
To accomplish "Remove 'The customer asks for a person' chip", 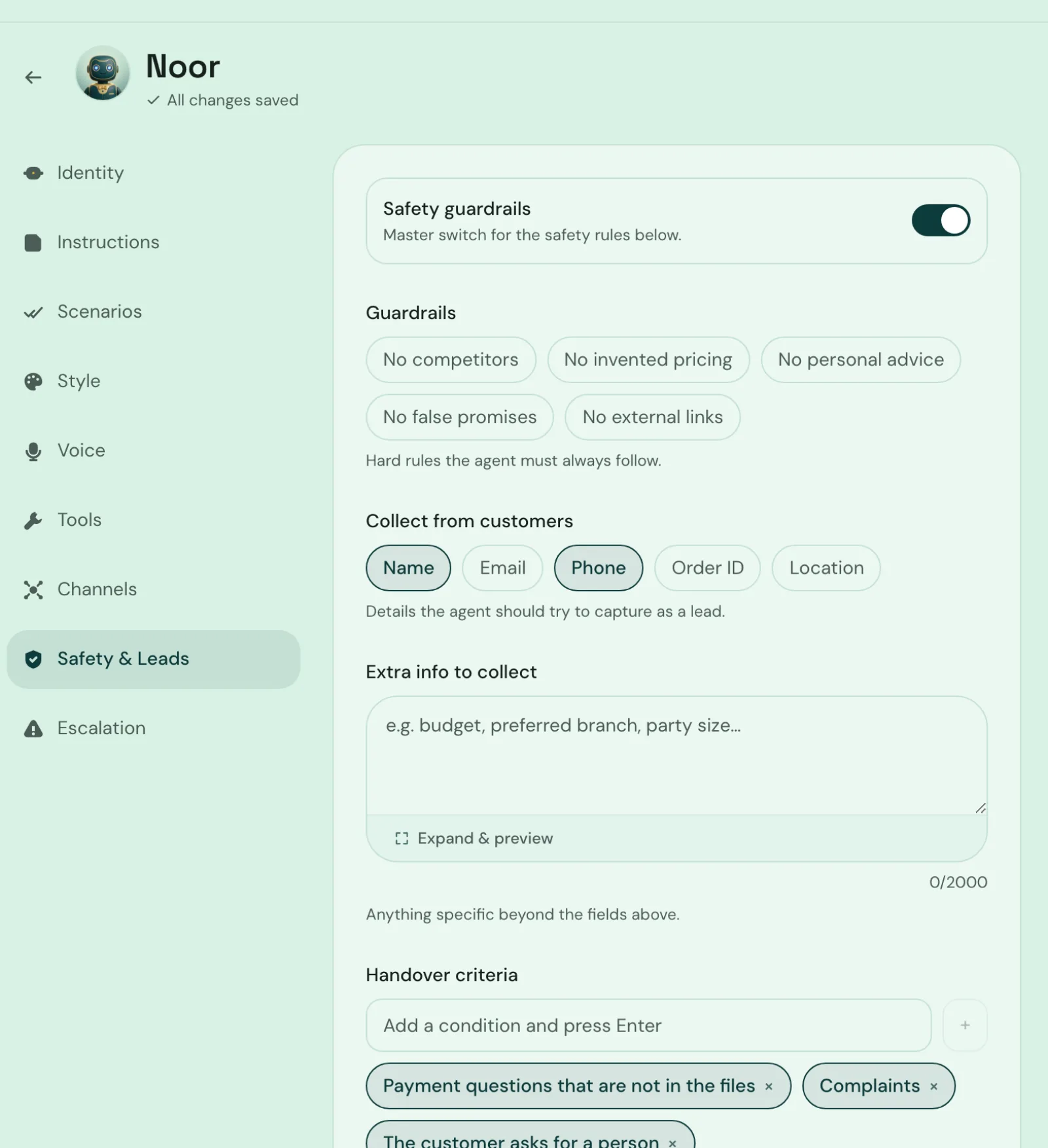I will [x=673, y=1143].
